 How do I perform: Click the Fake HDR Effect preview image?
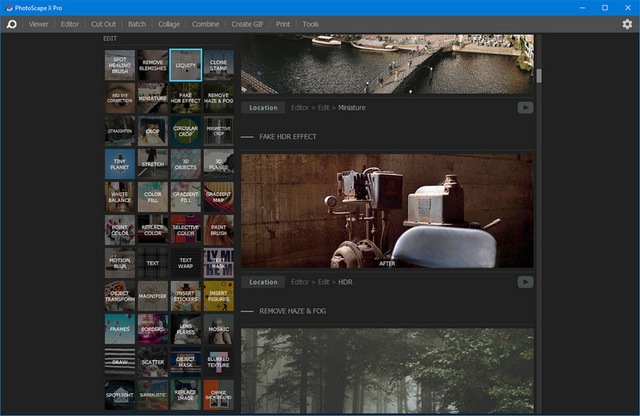coord(387,211)
